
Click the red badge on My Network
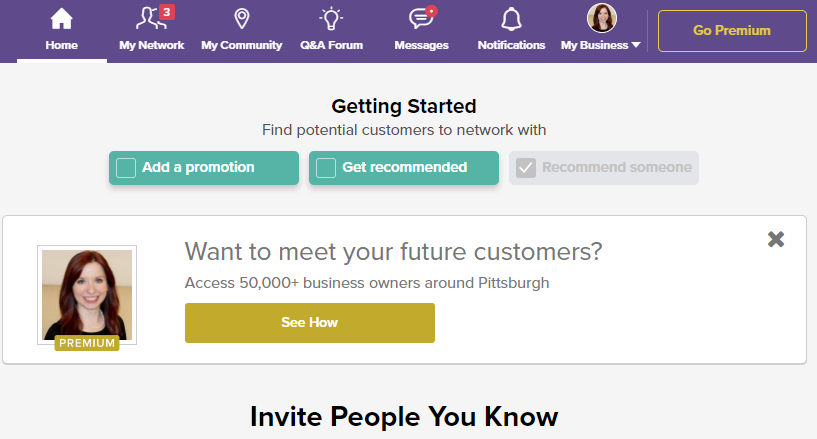(x=167, y=11)
